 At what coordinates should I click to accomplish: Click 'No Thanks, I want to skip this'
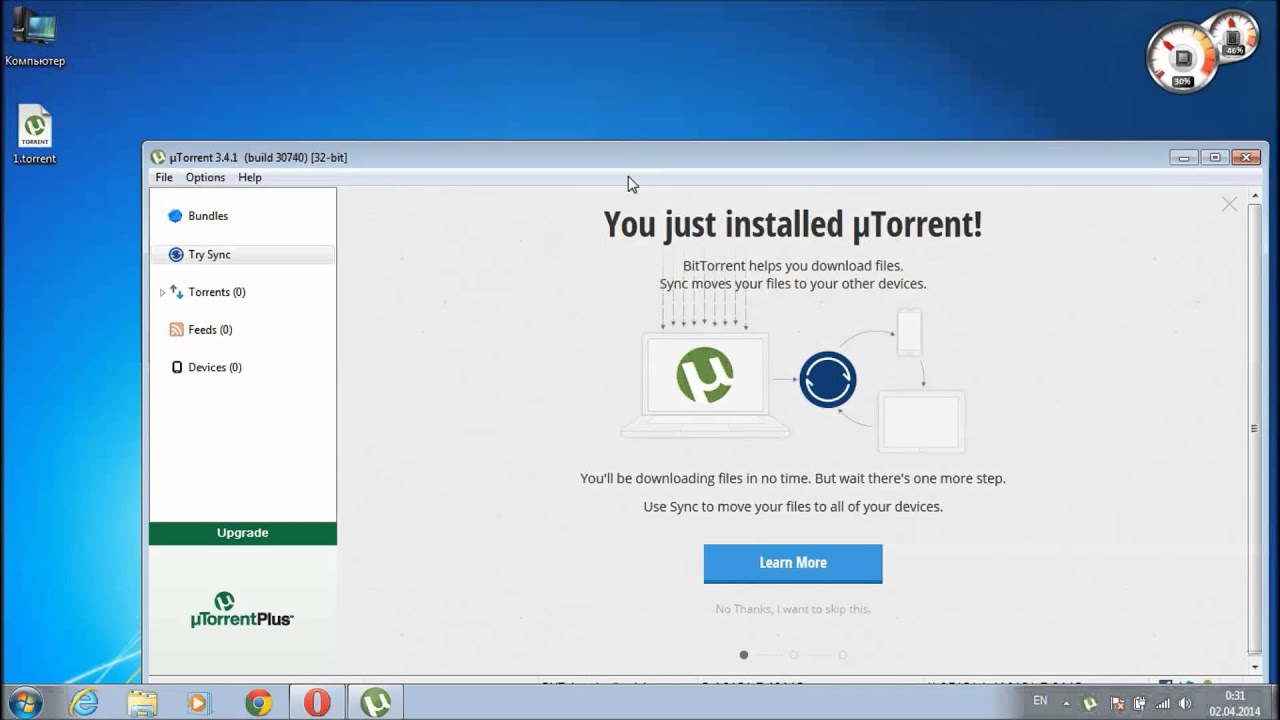coord(793,609)
